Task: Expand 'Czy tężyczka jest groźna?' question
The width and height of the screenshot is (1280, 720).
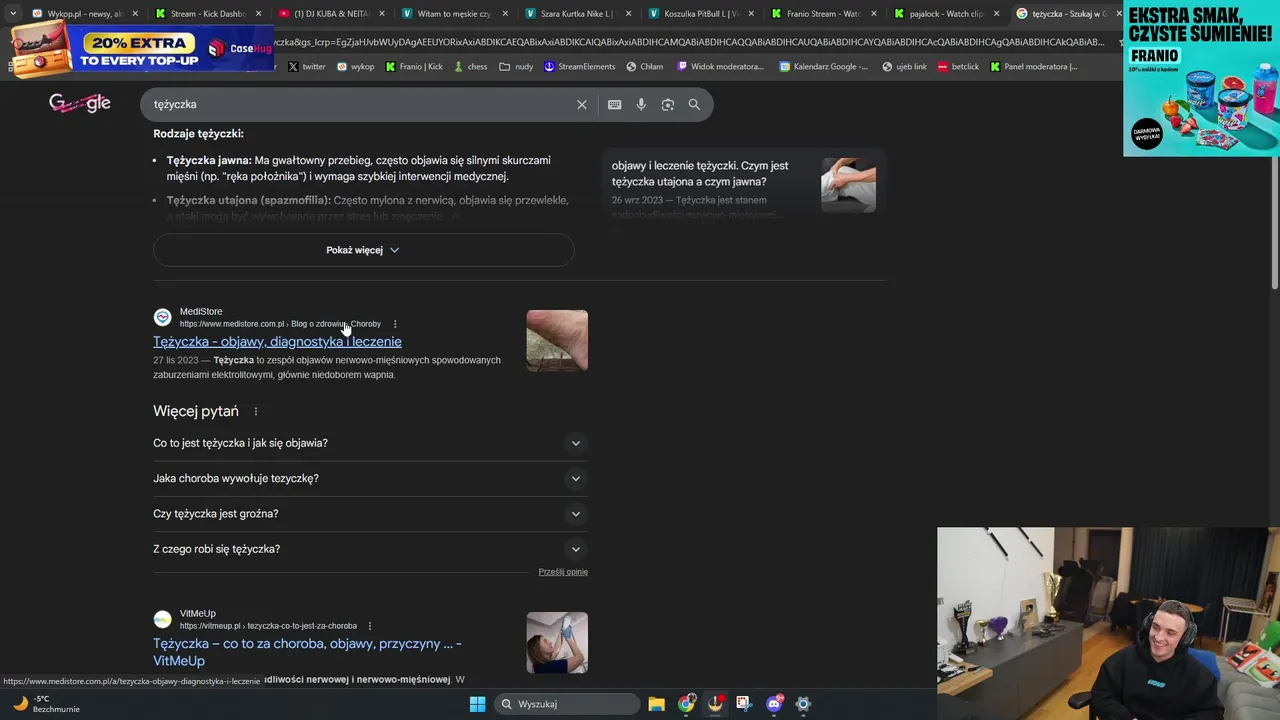Action: (x=370, y=514)
